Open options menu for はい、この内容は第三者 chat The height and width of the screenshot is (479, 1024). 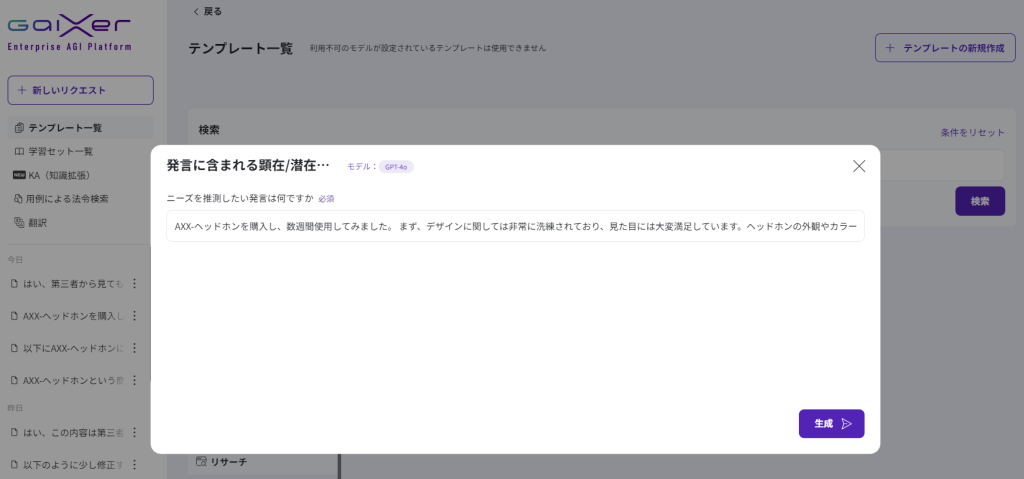tap(134, 433)
